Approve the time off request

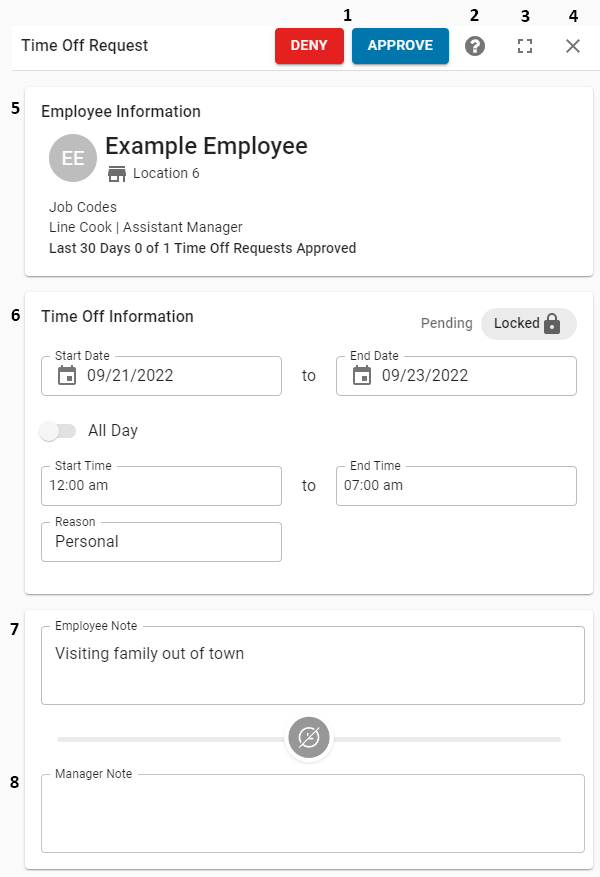400,45
